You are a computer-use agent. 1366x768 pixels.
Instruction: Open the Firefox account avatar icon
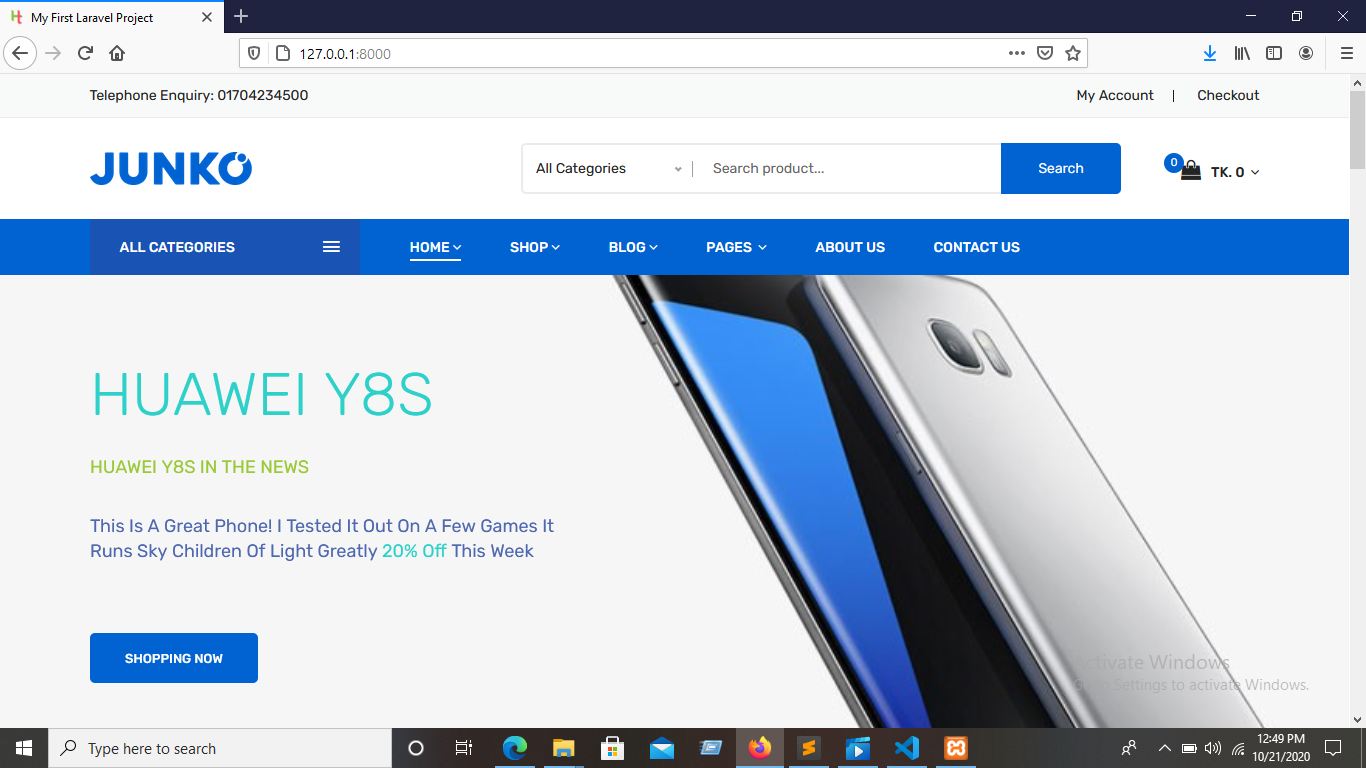(1306, 53)
